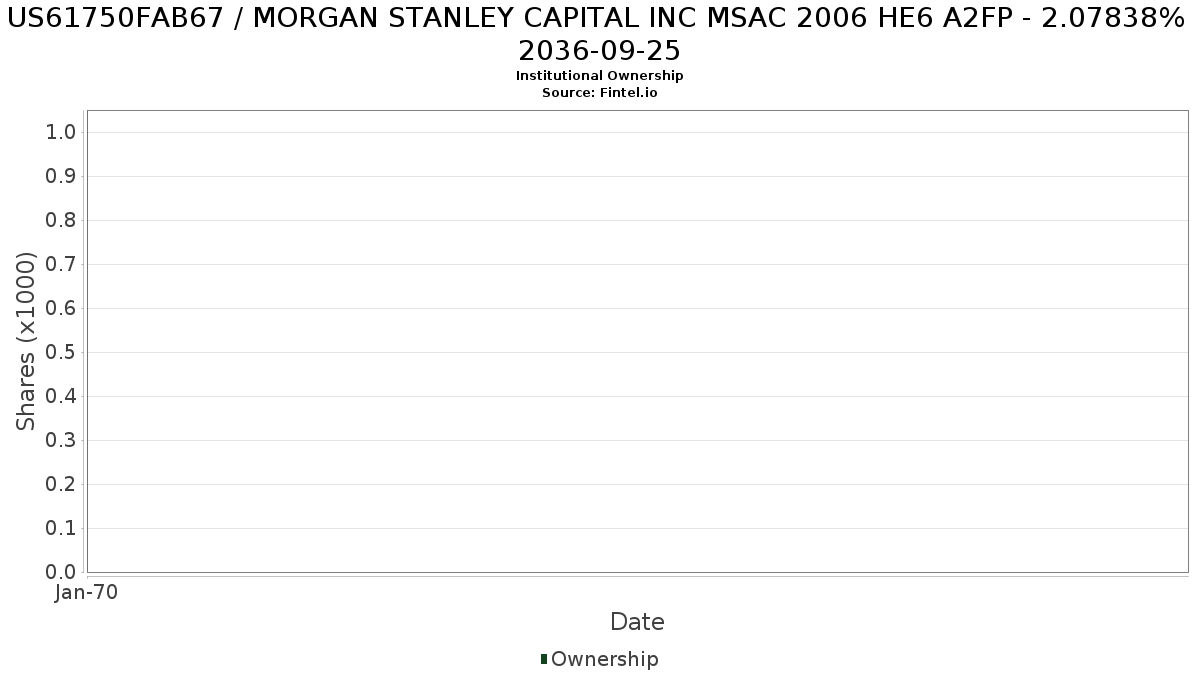Click the Jan-70 x-axis label
Image resolution: width=1200 pixels, height=675 pixels.
(87, 593)
